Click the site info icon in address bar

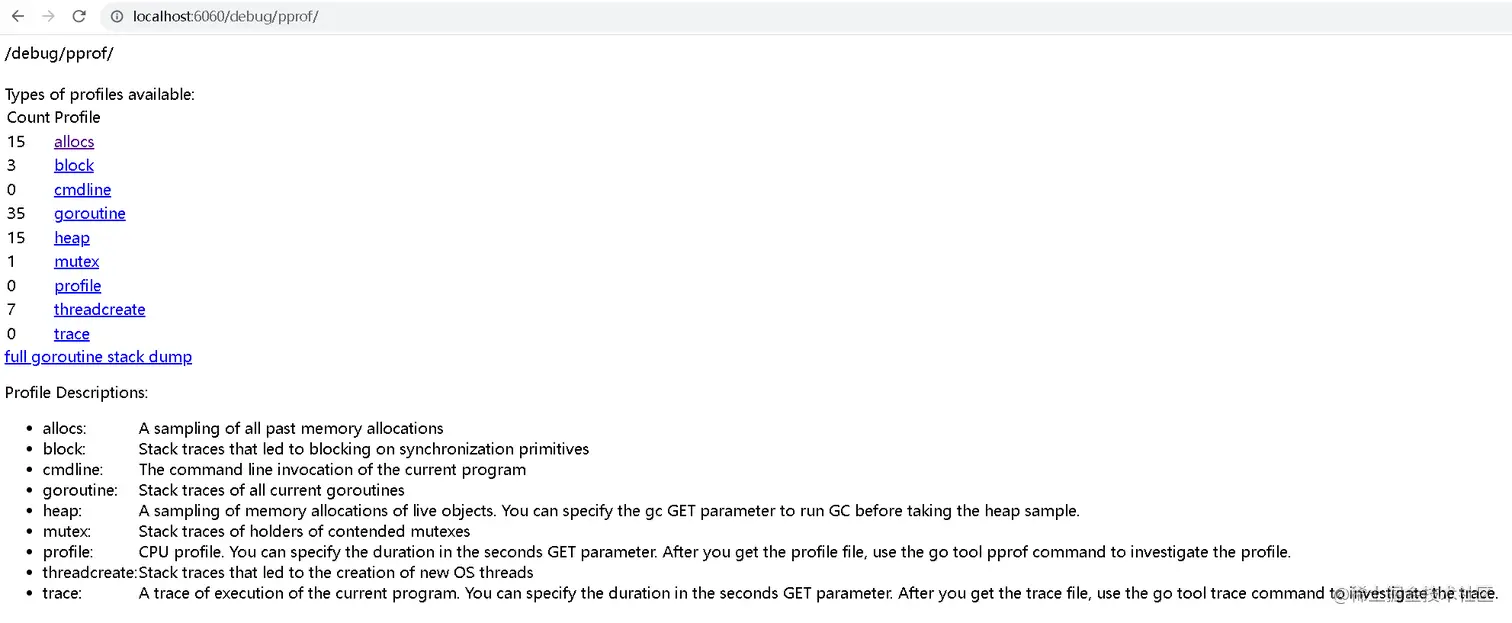117,17
